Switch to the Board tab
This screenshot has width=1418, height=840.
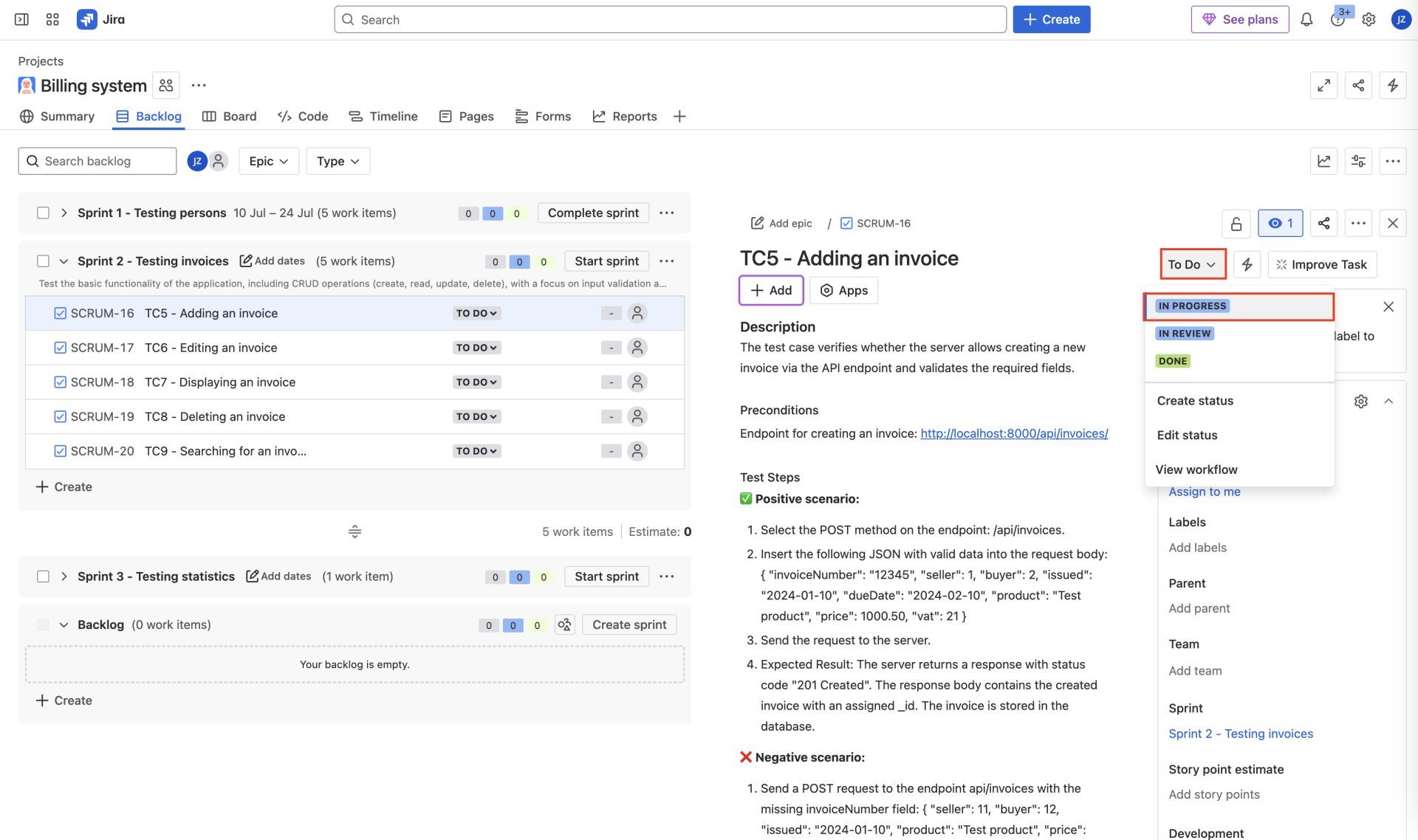tap(230, 116)
